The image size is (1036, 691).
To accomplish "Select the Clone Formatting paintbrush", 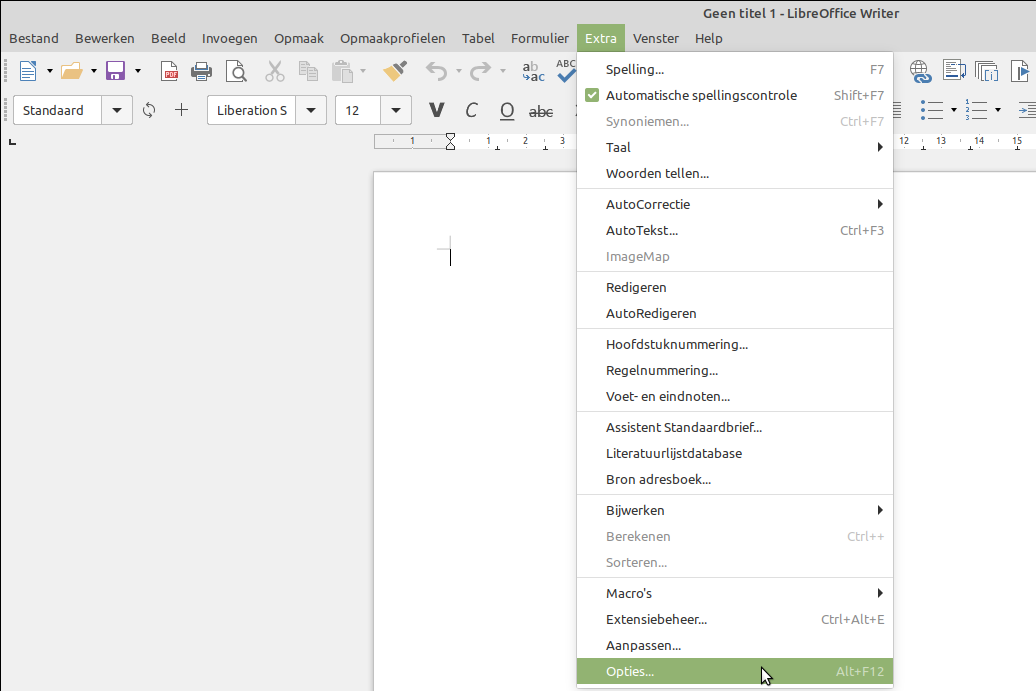I will [x=395, y=71].
